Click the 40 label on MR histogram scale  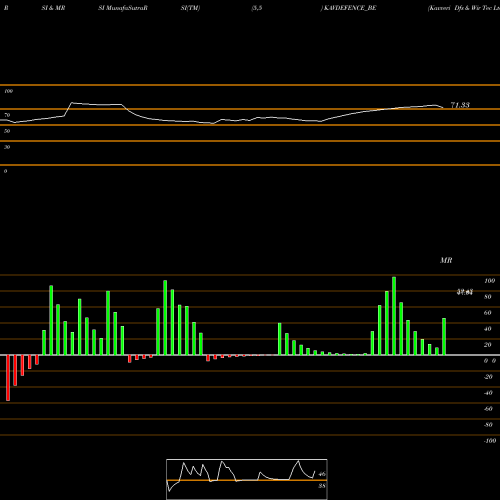pyautogui.click(x=488, y=329)
